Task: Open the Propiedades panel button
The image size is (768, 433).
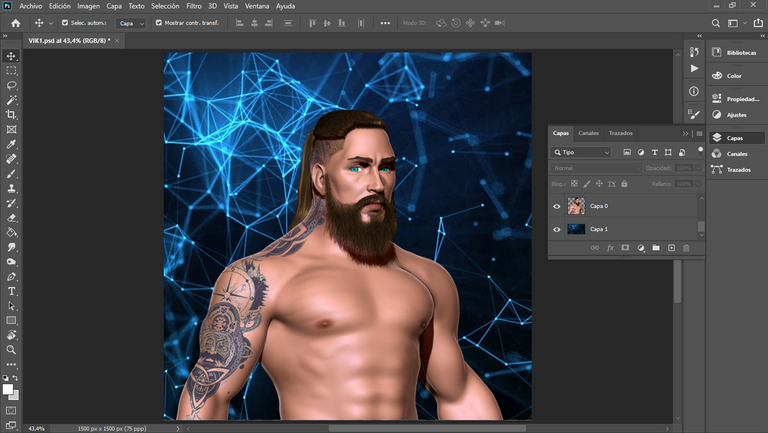Action: tap(735, 98)
